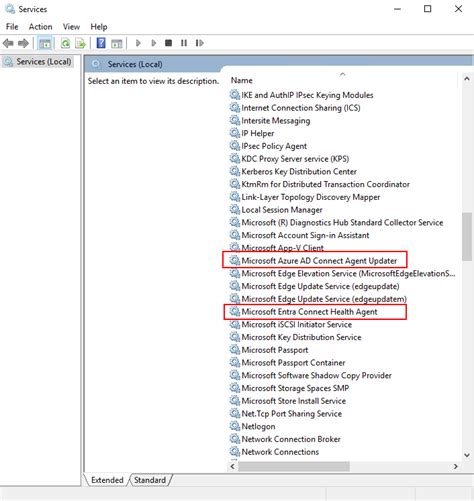Open the View menu
The image size is (474, 501).
[x=71, y=27]
